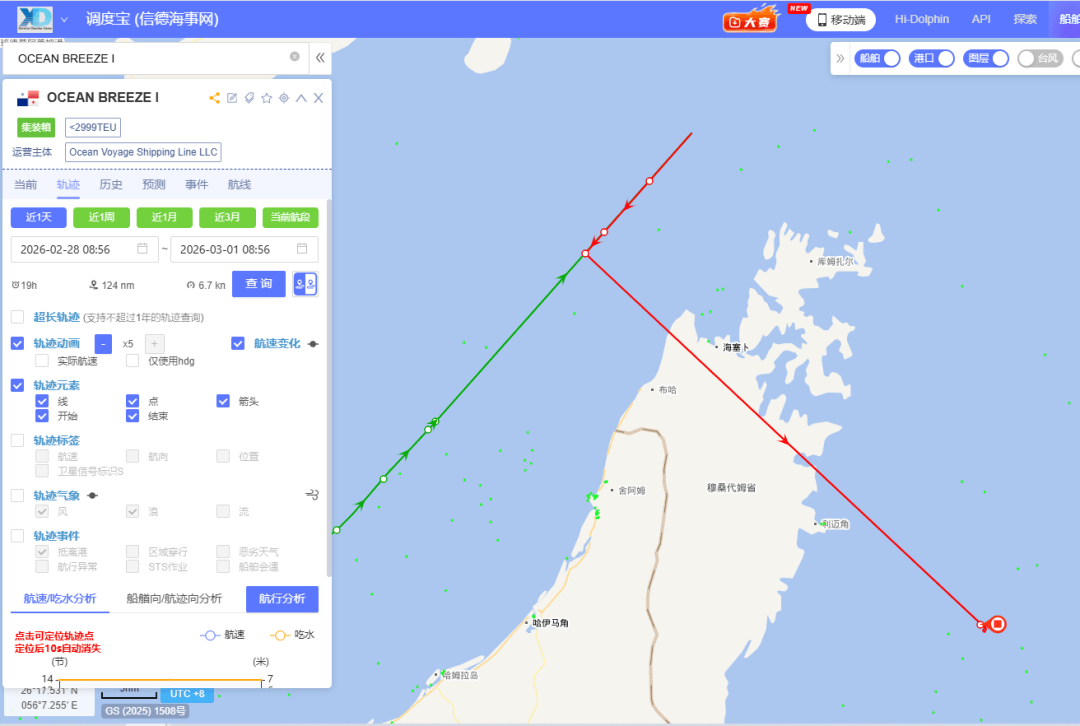Decrease the track animation speed with minus

[103, 343]
